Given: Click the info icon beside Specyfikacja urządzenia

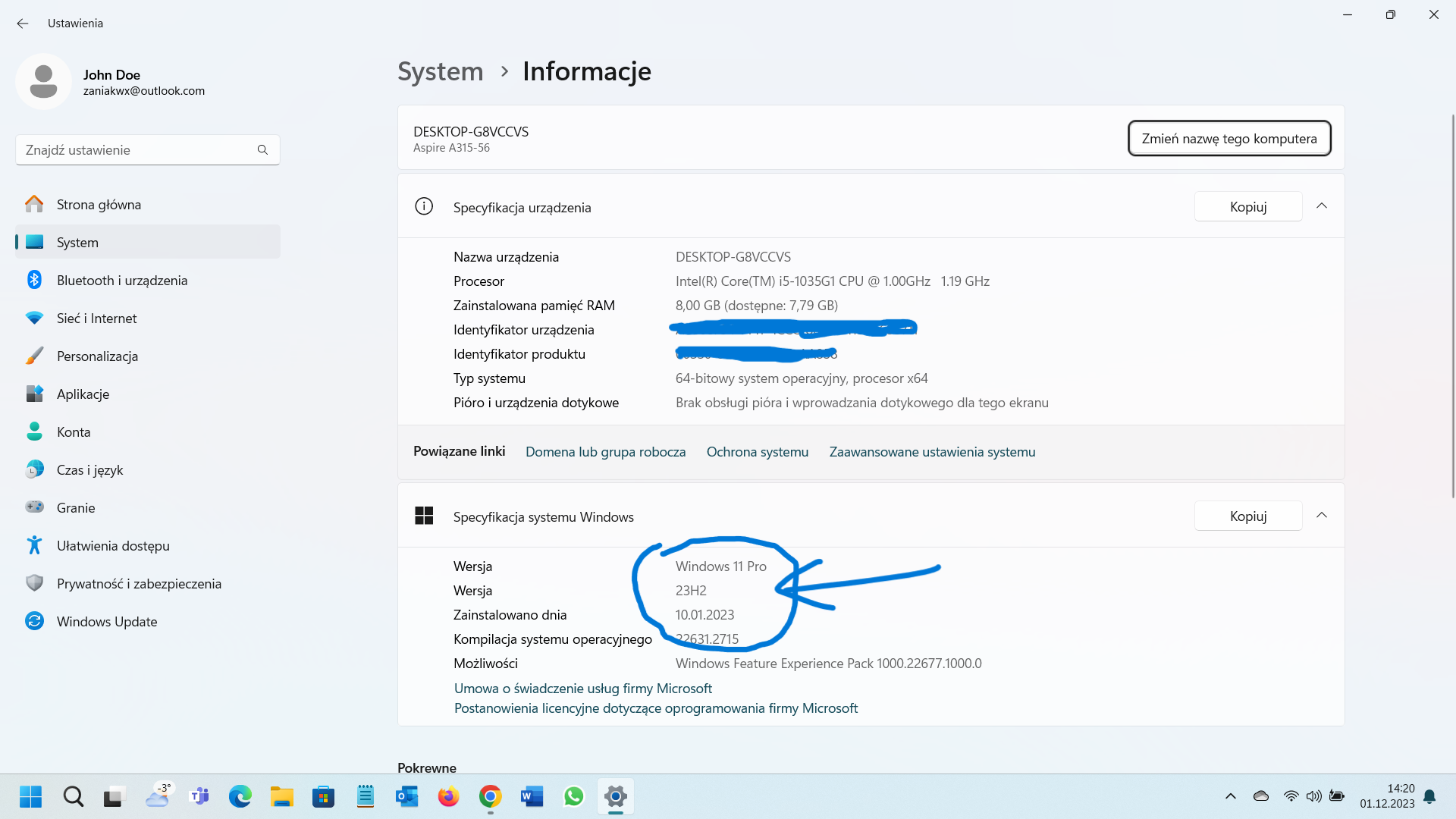Looking at the screenshot, I should pyautogui.click(x=424, y=206).
